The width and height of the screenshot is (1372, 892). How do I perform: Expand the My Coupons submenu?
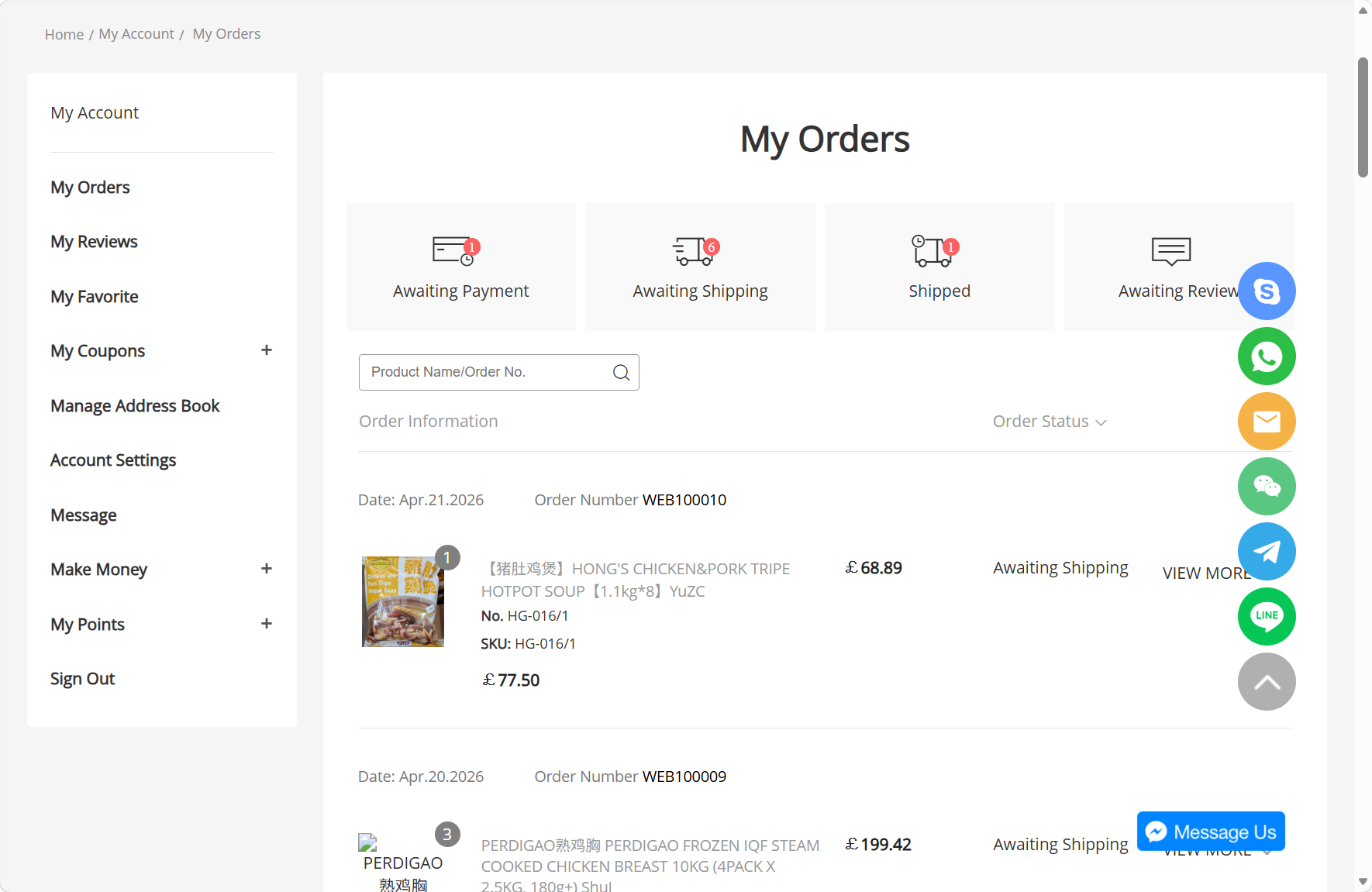(x=267, y=350)
